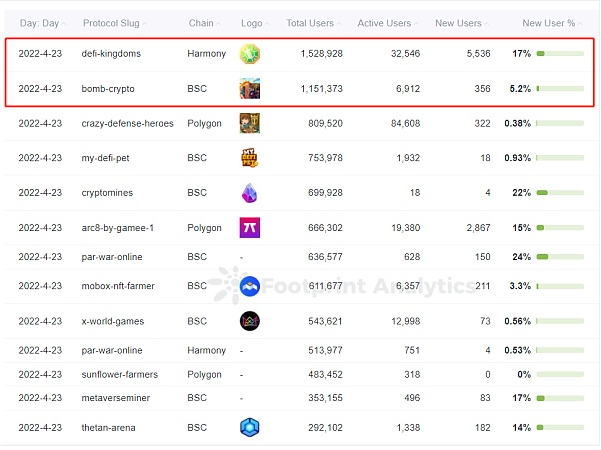Click the defi-kingdoms green gem logo
601x450 pixels.
(250, 54)
